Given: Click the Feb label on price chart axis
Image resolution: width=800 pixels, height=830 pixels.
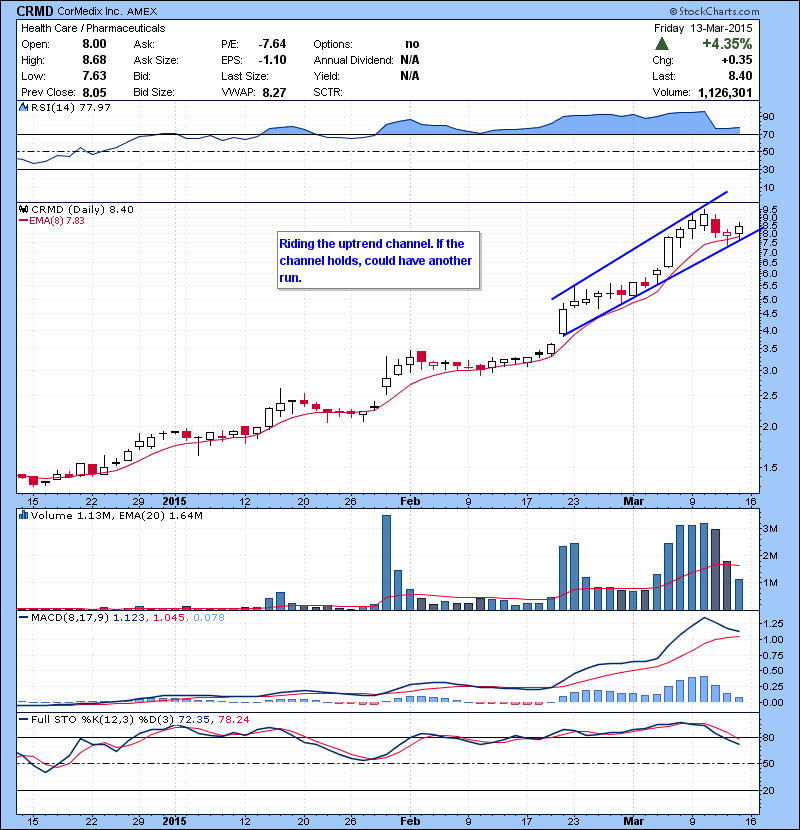Looking at the screenshot, I should tap(410, 501).
